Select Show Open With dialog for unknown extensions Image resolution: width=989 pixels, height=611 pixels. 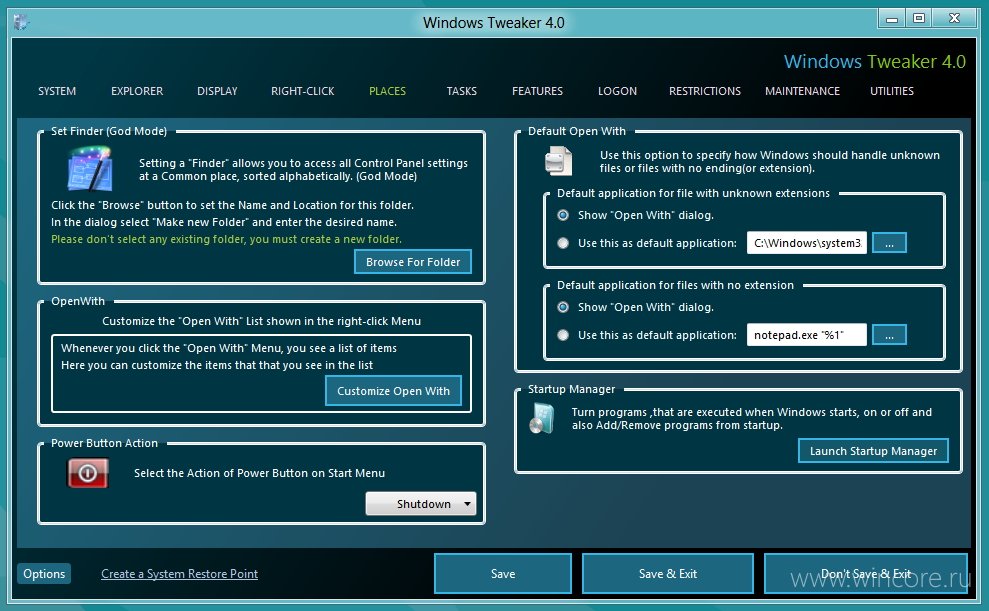563,215
